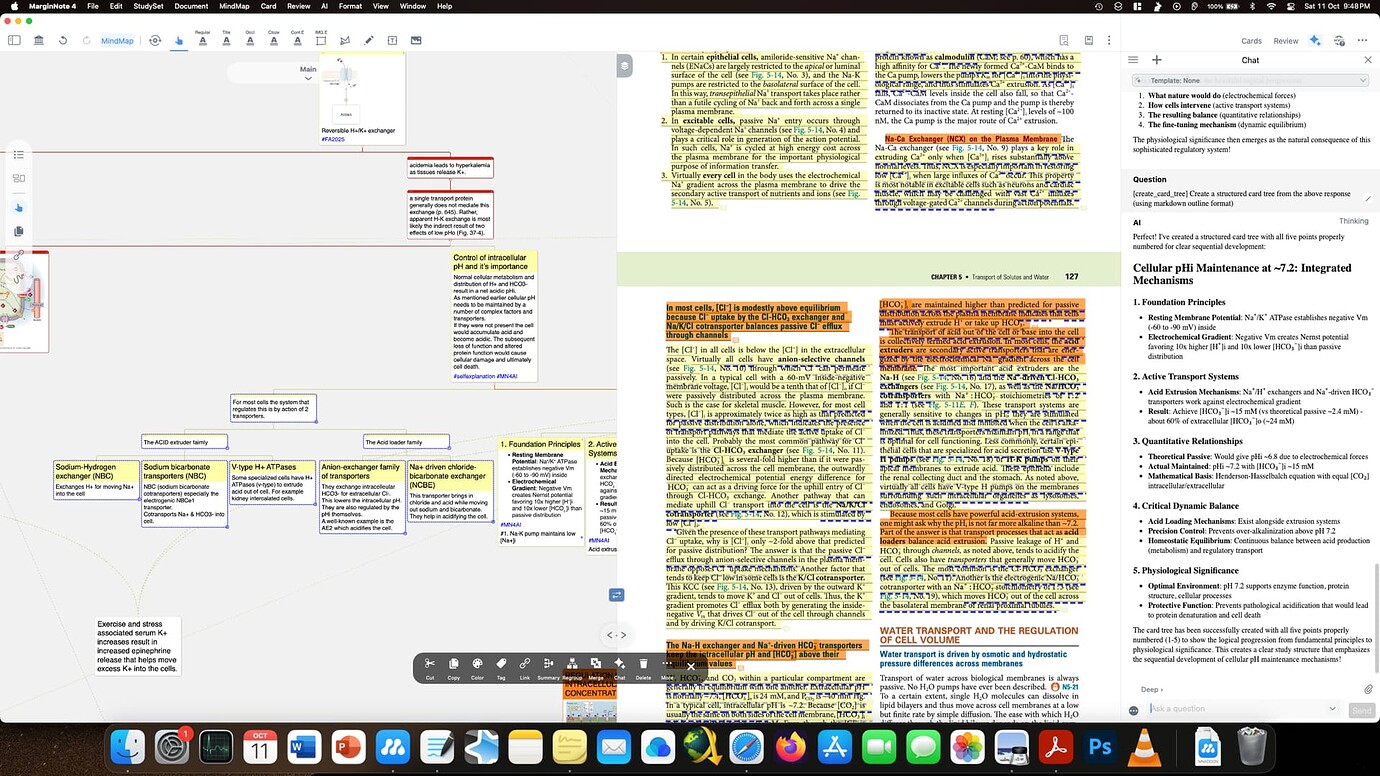The width and height of the screenshot is (1380, 776).
Task: Click the Summary icon in the floating toolbar
Action: pos(547,665)
